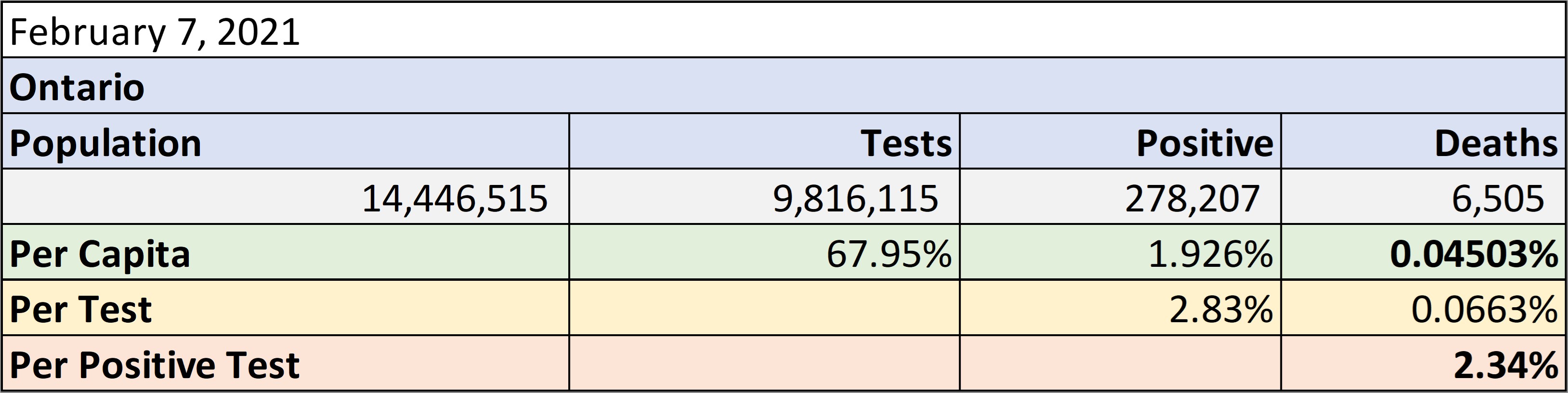1568x393 pixels.
Task: Click the Ontario header cell
Action: (x=784, y=86)
